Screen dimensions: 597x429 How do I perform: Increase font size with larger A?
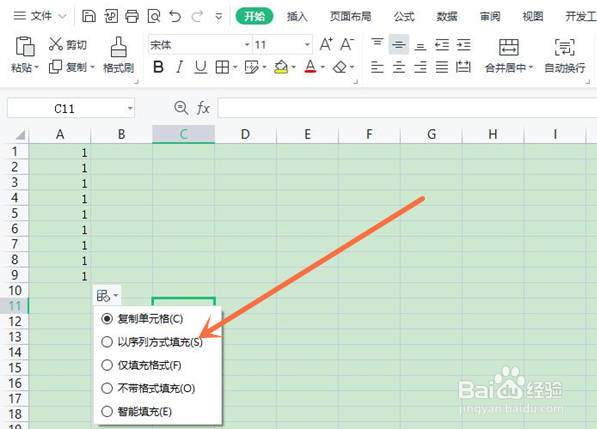point(326,45)
